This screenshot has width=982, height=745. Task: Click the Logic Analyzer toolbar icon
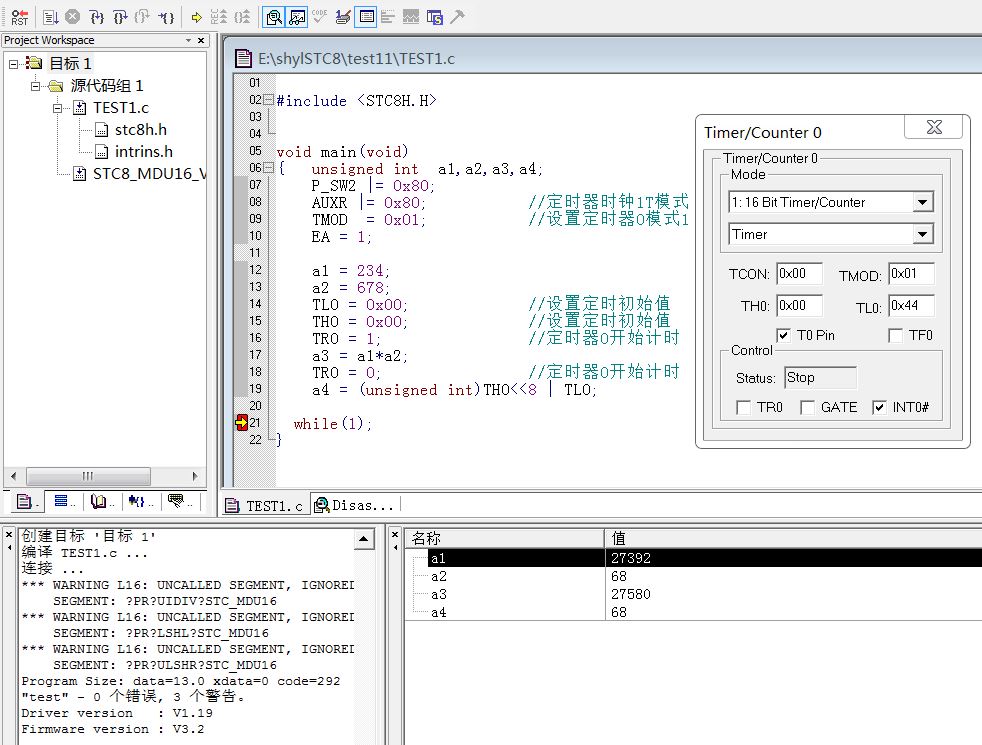(x=411, y=17)
